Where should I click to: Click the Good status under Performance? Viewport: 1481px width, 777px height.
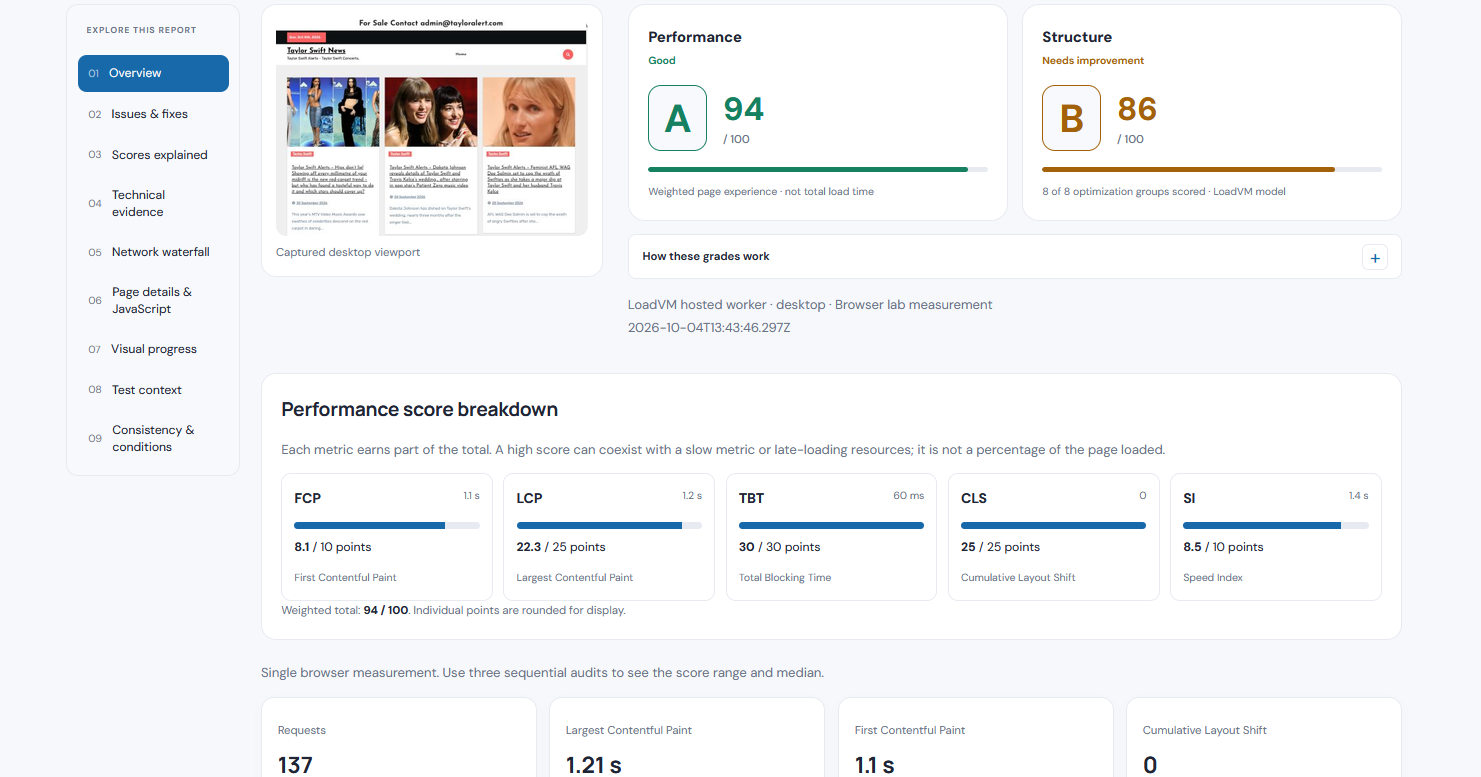pos(662,61)
